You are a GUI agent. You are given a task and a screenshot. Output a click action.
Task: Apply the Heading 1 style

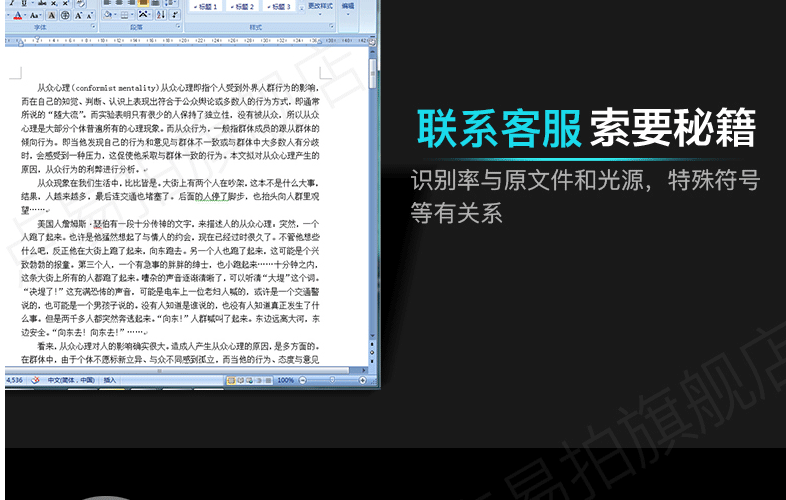point(205,6)
